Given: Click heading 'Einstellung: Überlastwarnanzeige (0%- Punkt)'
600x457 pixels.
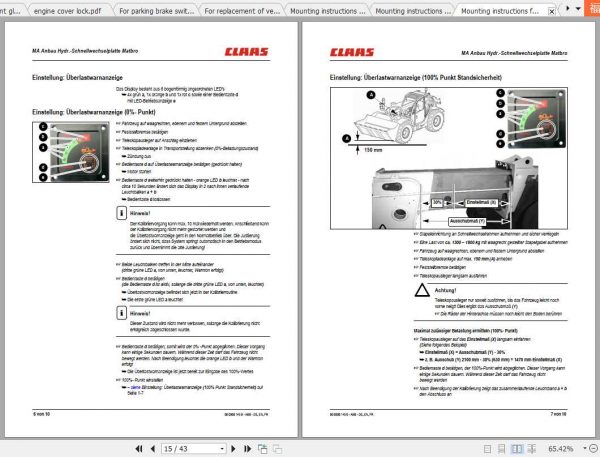Looking at the screenshot, I should pos(94,112).
